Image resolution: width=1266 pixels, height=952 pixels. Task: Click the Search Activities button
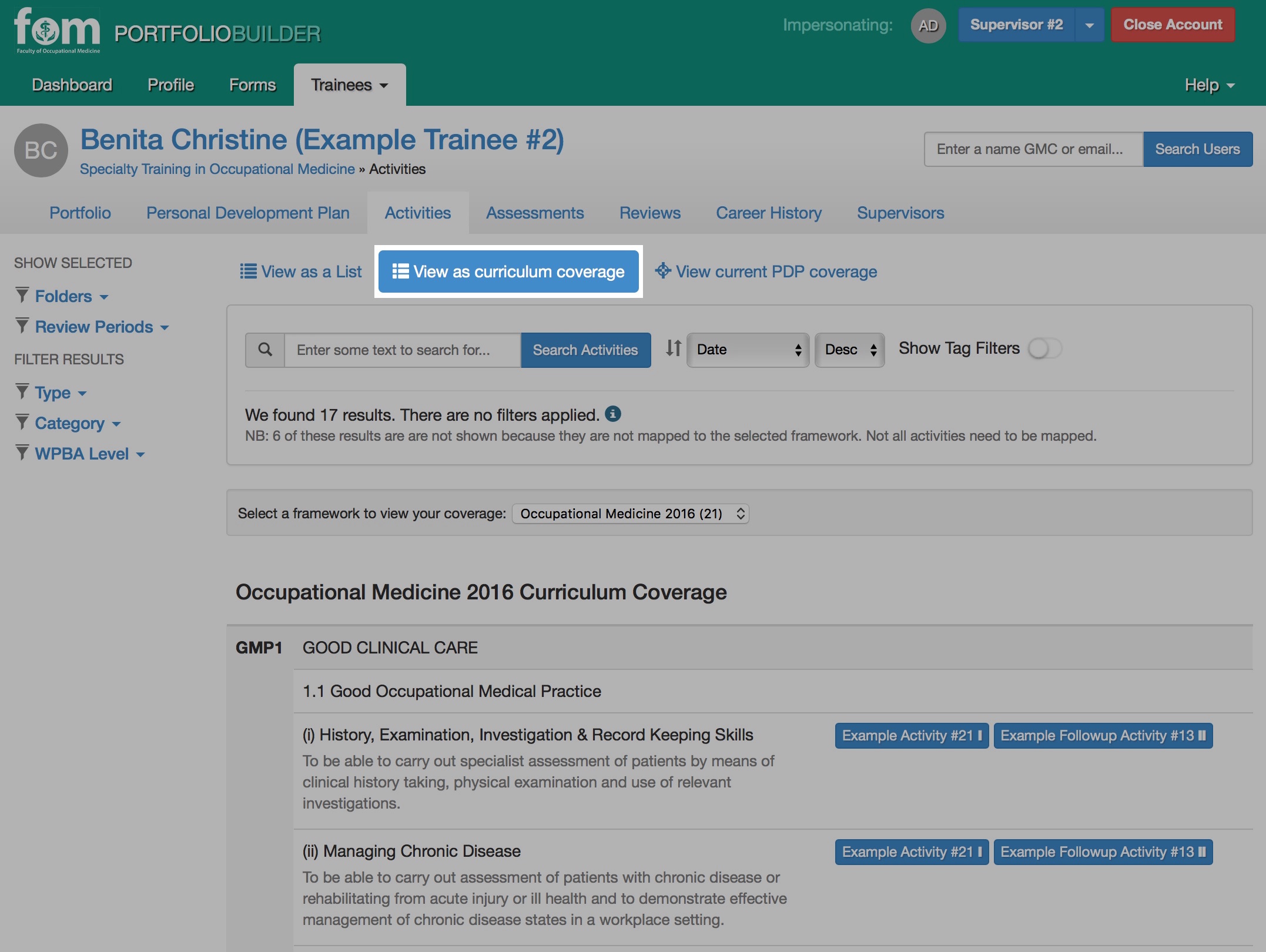pos(585,350)
